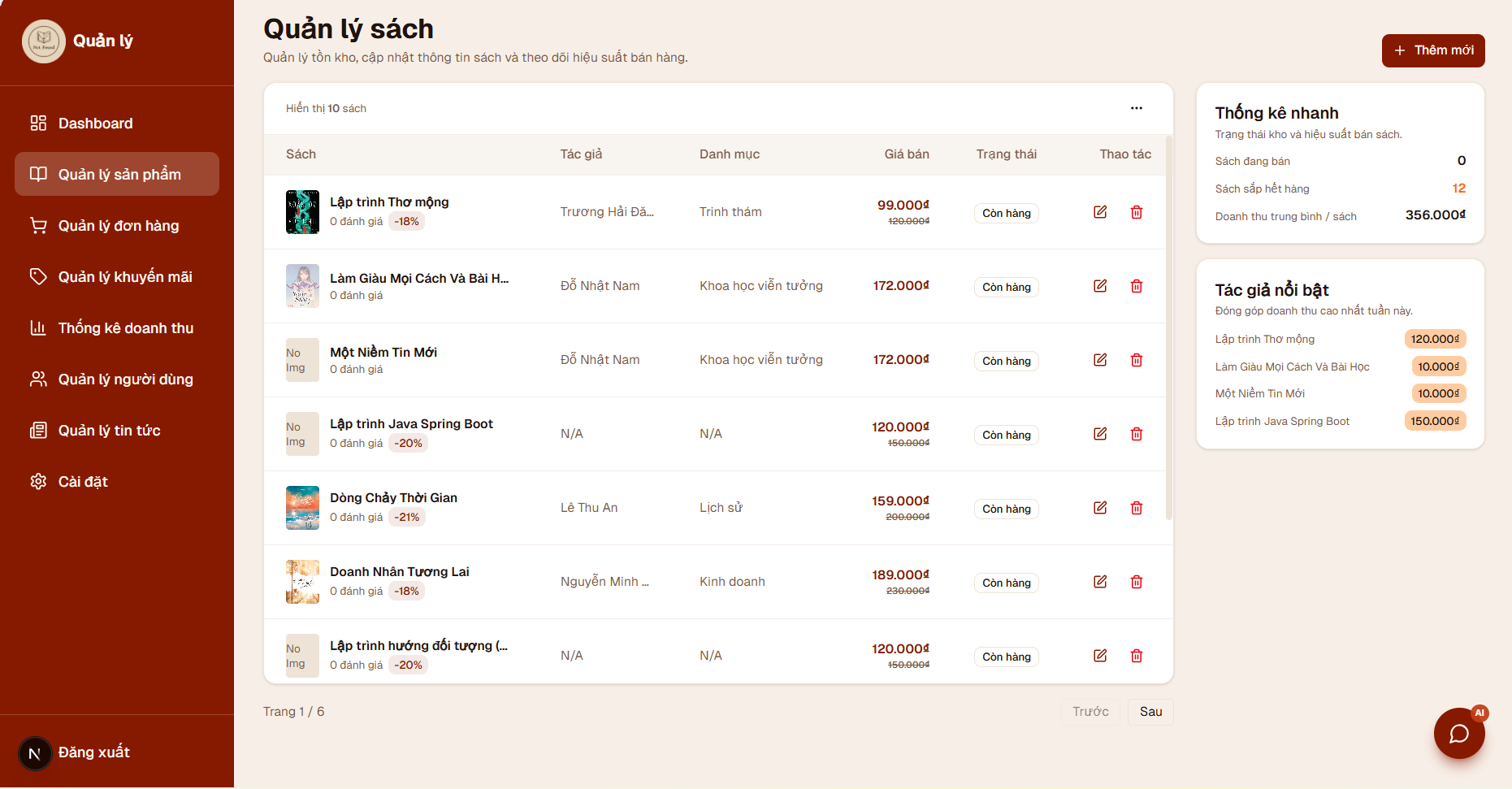Viewport: 1512px width, 789px height.
Task: Click the Dashboard grid icon
Action: pos(38,123)
